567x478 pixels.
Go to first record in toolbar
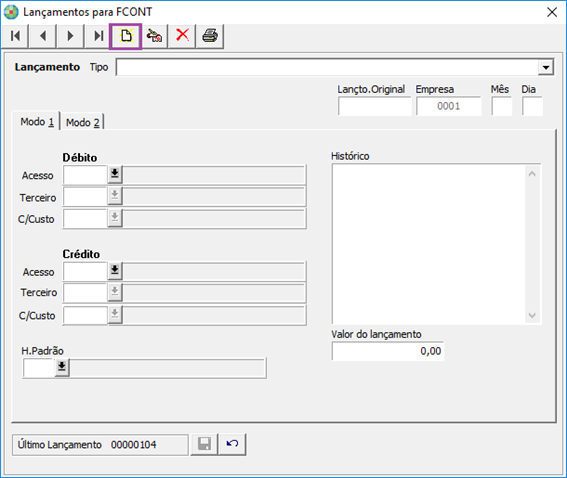tap(15, 36)
